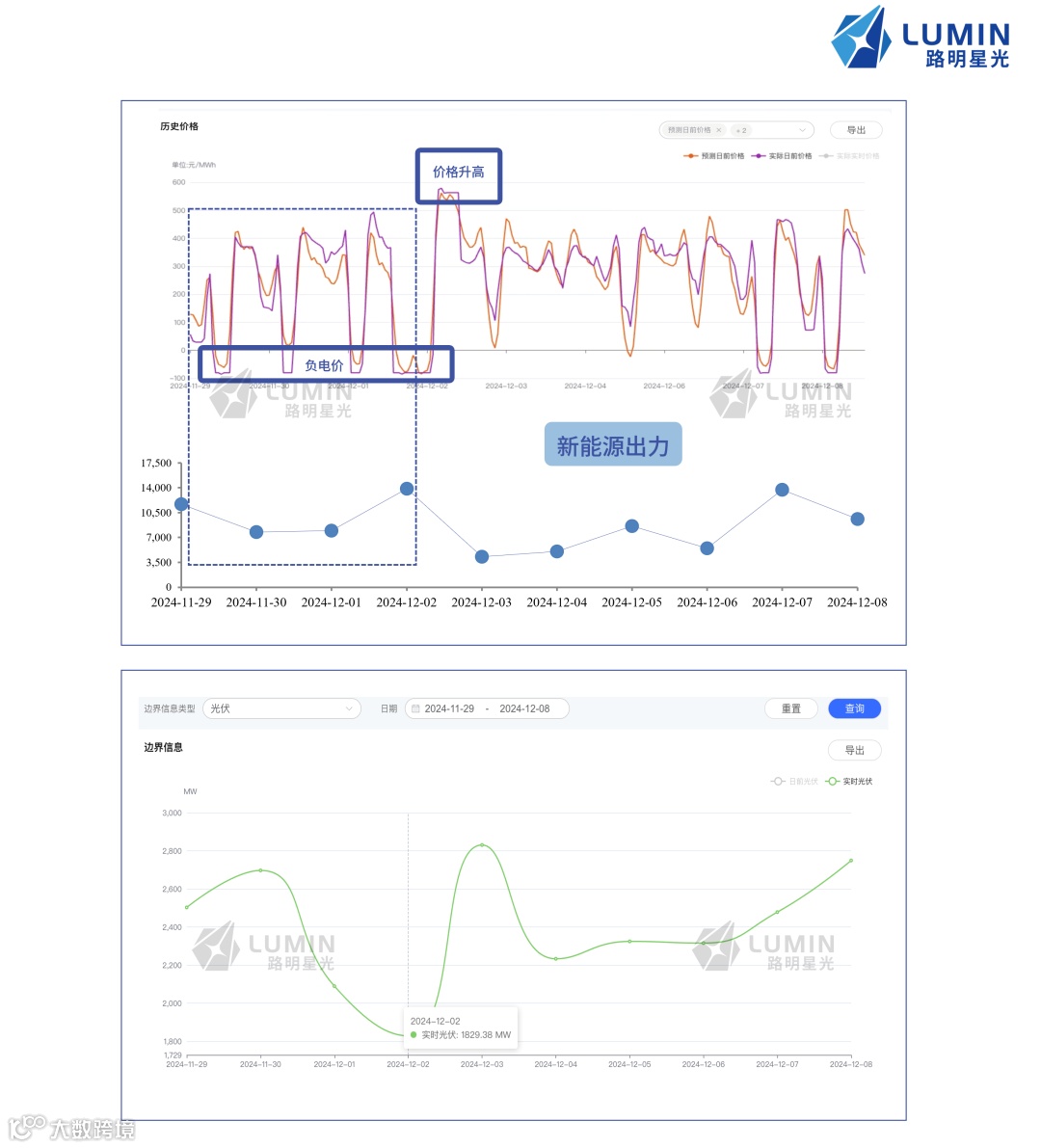
Task: Click the 边界信息 section heading
Action: point(163,748)
